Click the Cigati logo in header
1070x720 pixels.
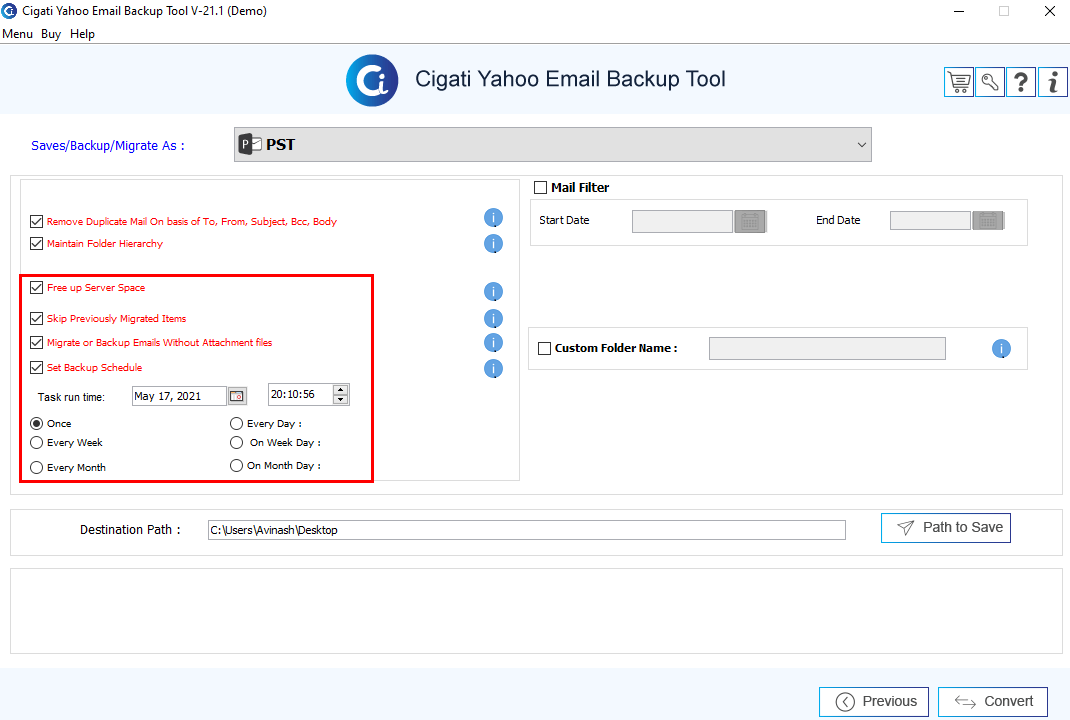(372, 81)
